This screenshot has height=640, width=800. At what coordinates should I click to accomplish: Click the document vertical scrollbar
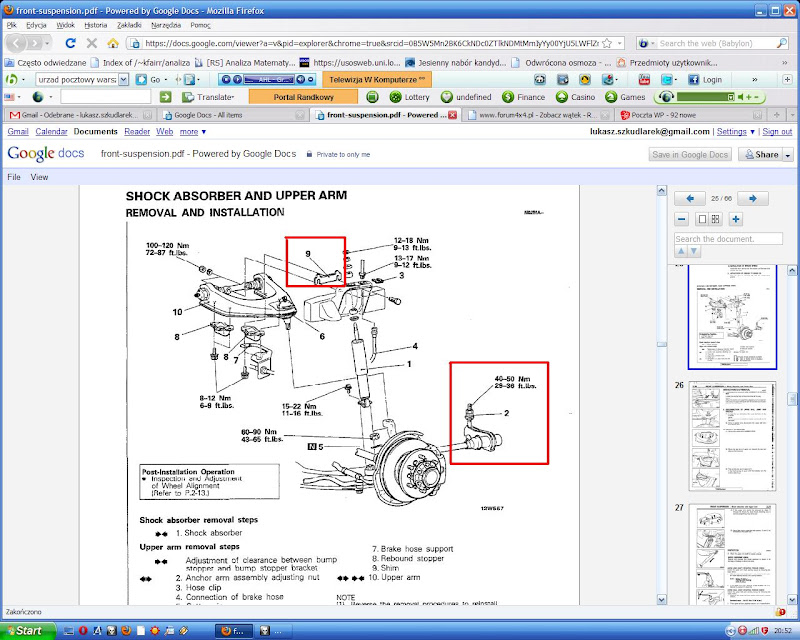[662, 395]
